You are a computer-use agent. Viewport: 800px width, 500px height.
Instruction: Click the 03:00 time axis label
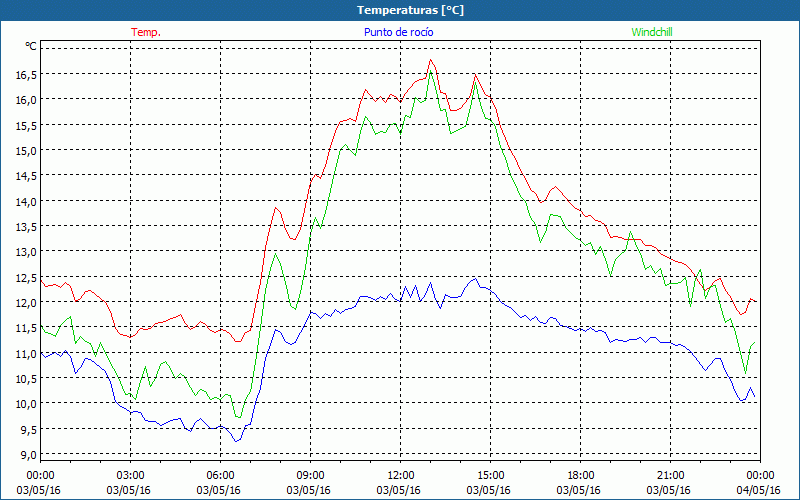click(129, 476)
